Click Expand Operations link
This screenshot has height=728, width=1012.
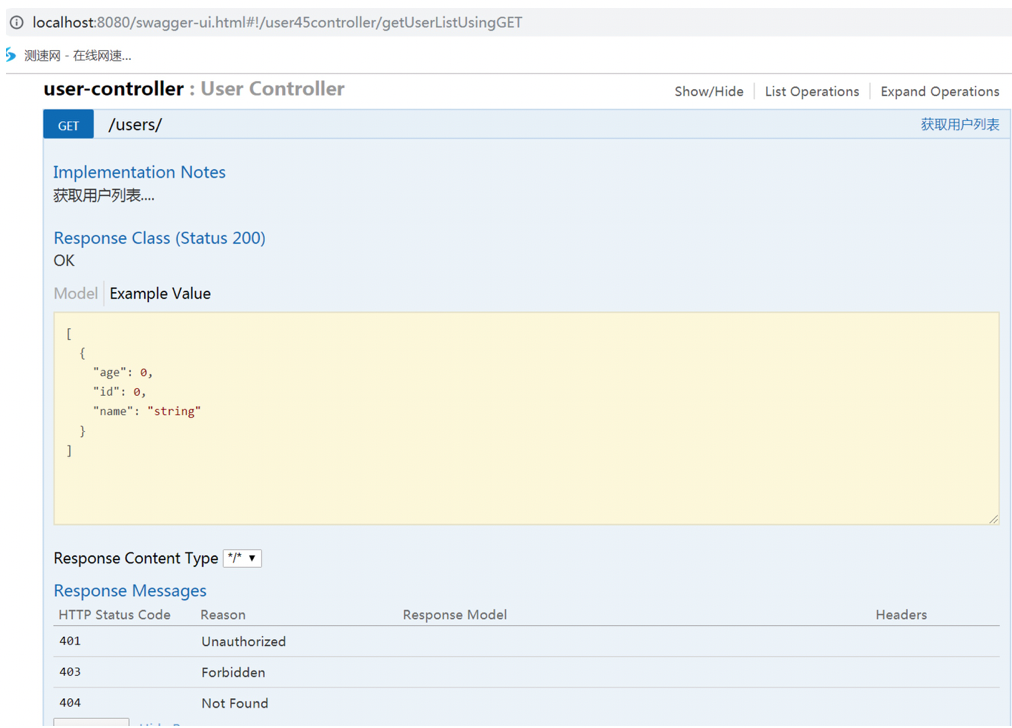940,92
